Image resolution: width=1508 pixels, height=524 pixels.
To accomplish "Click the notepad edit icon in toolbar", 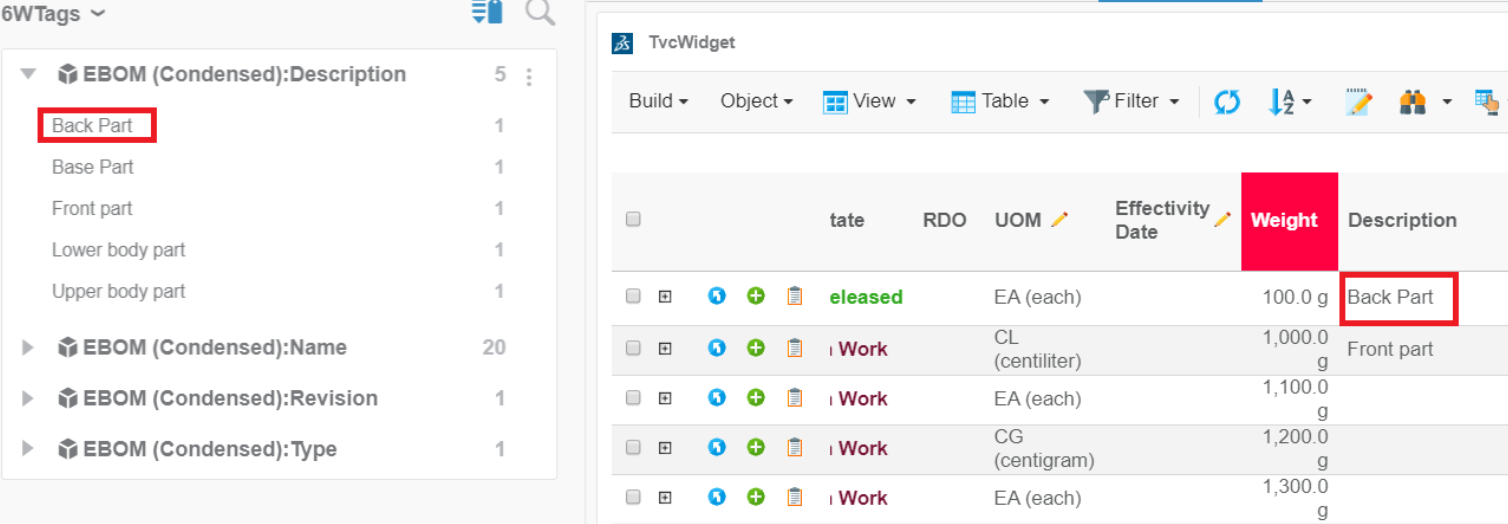I will point(1358,102).
